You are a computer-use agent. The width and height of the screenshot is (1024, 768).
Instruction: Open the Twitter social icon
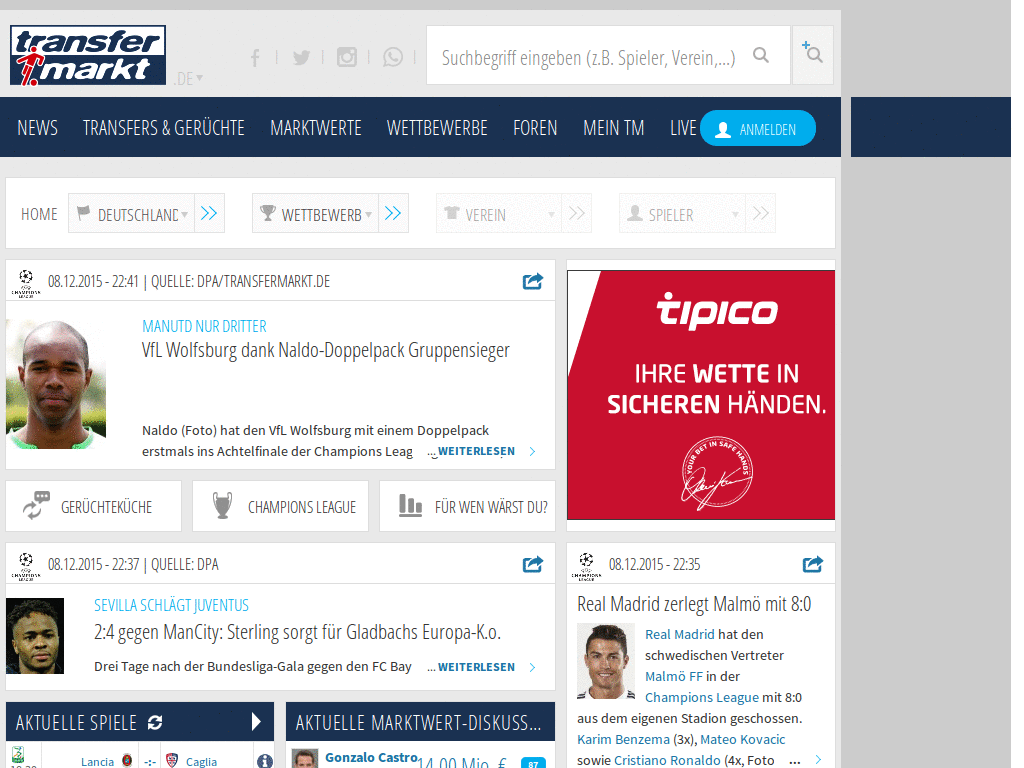pos(301,58)
